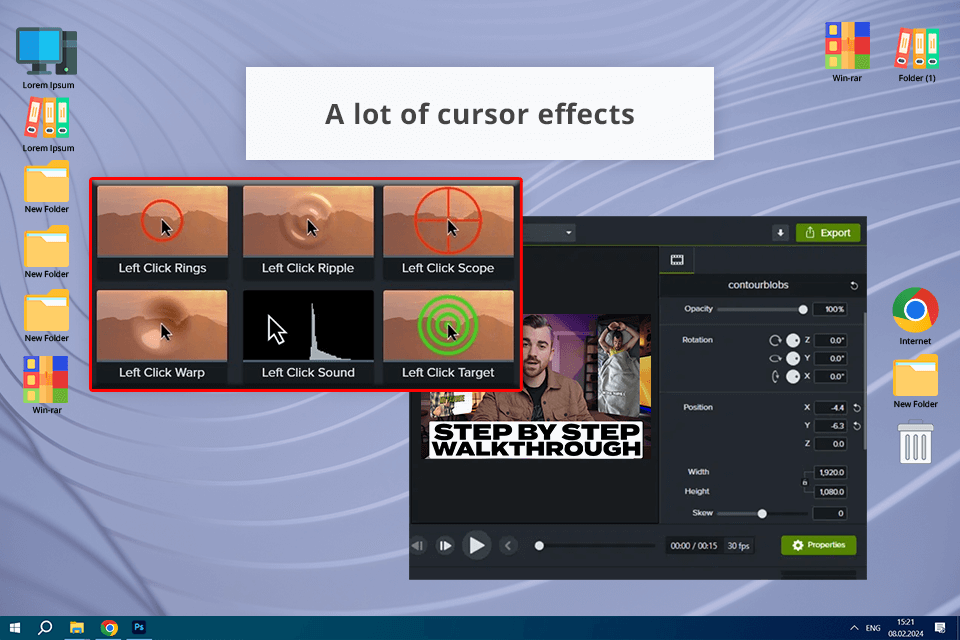Image resolution: width=960 pixels, height=640 pixels.
Task: Open the dropdown arrow left of the download icon
Action: tap(569, 233)
